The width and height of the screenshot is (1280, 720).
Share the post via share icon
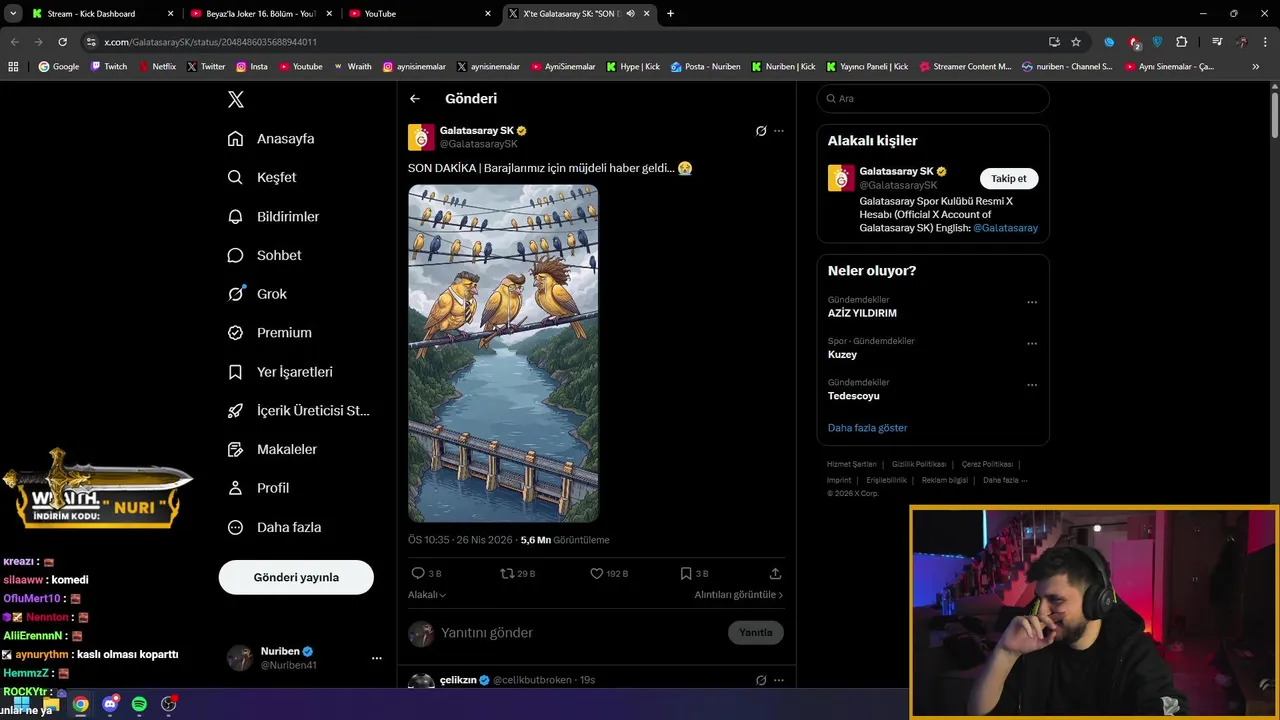click(x=775, y=574)
